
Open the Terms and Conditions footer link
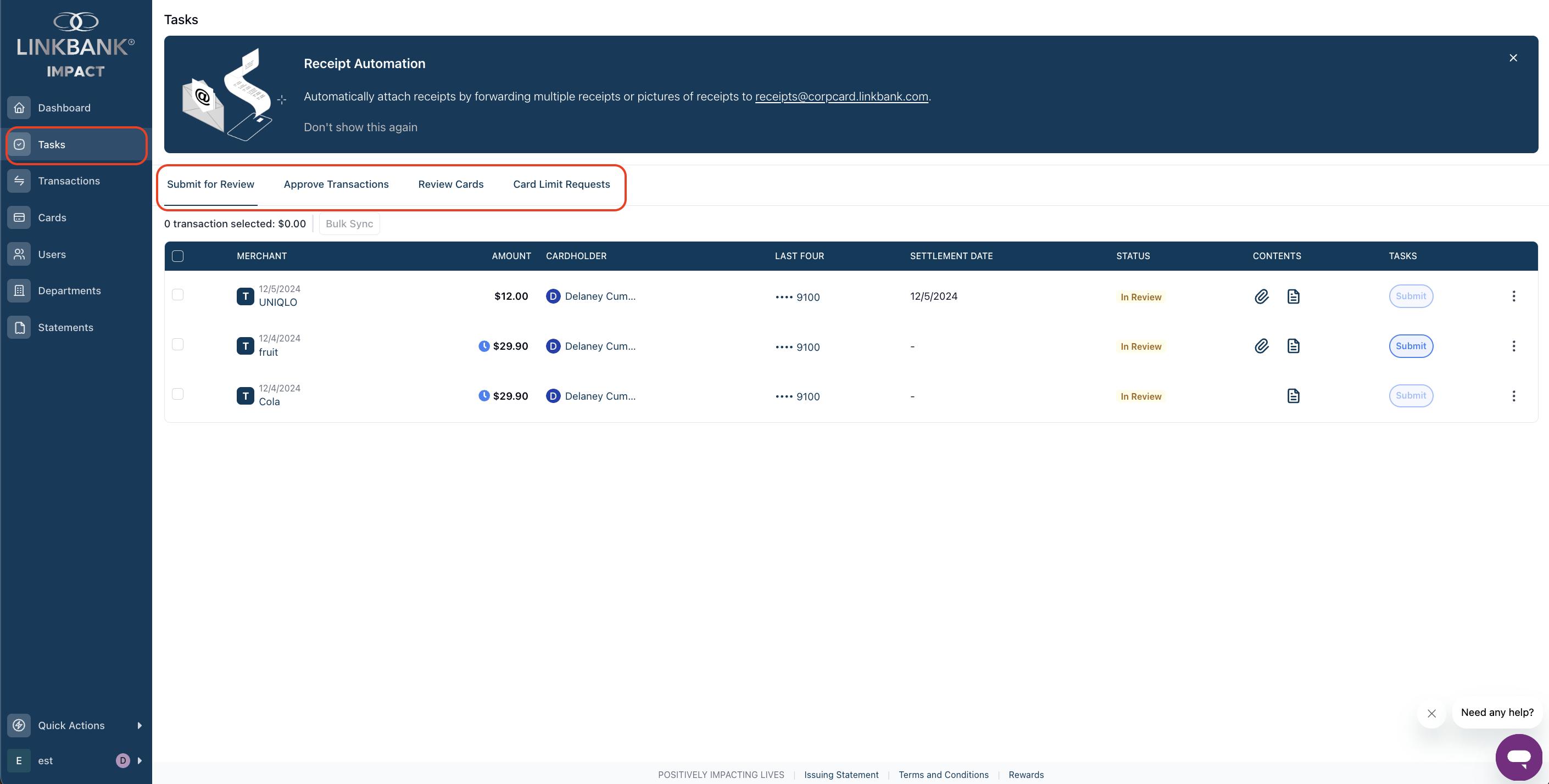tap(944, 775)
